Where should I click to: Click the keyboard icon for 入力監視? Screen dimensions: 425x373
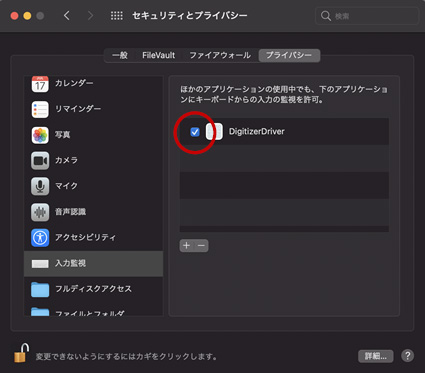tap(40, 264)
